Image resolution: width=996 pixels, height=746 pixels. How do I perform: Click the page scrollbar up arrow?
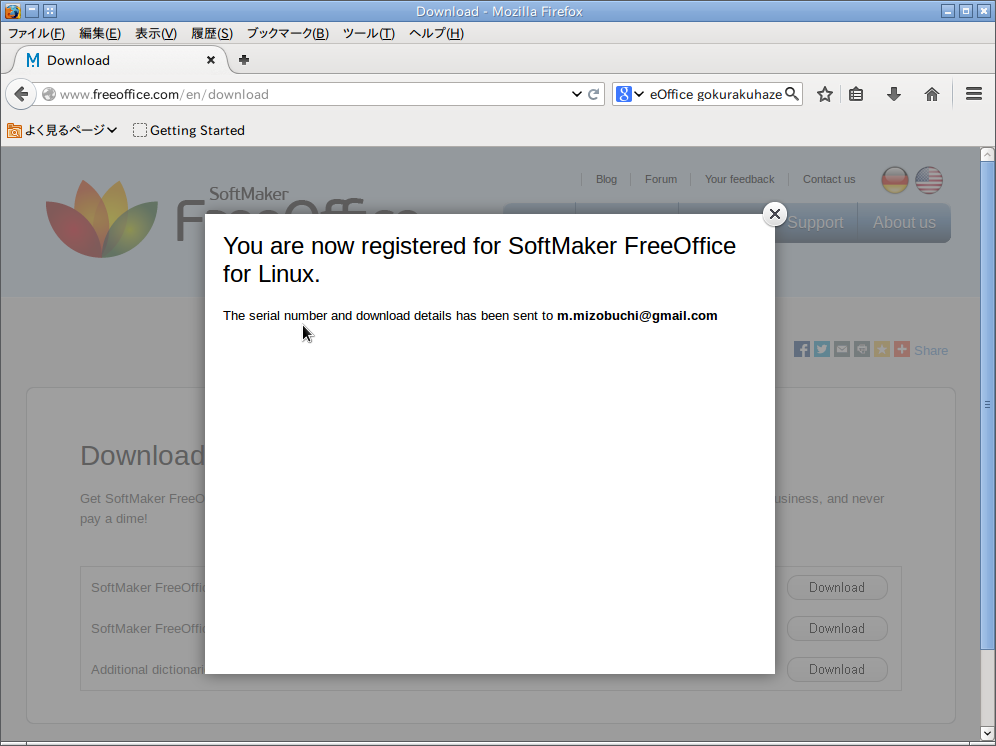pos(987,154)
